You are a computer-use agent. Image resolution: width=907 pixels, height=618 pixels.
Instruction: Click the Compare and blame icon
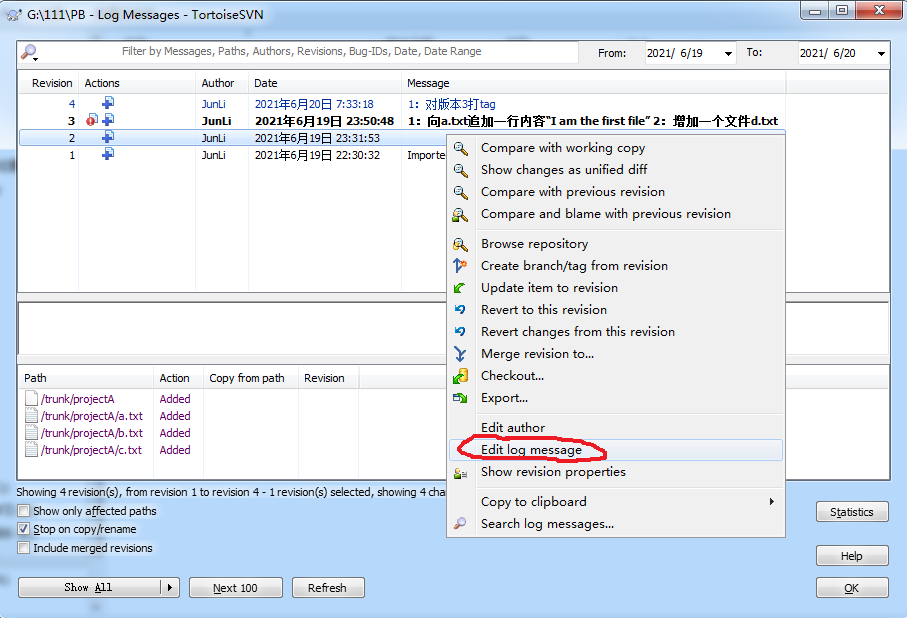pos(460,215)
